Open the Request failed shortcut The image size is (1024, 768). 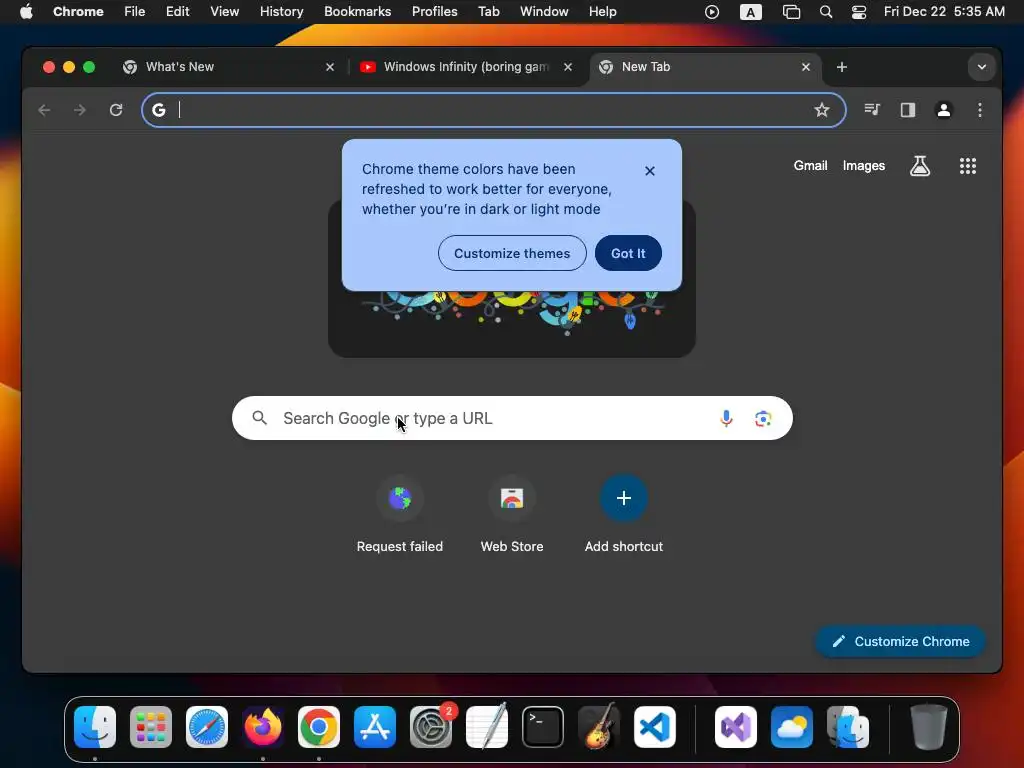click(x=400, y=515)
